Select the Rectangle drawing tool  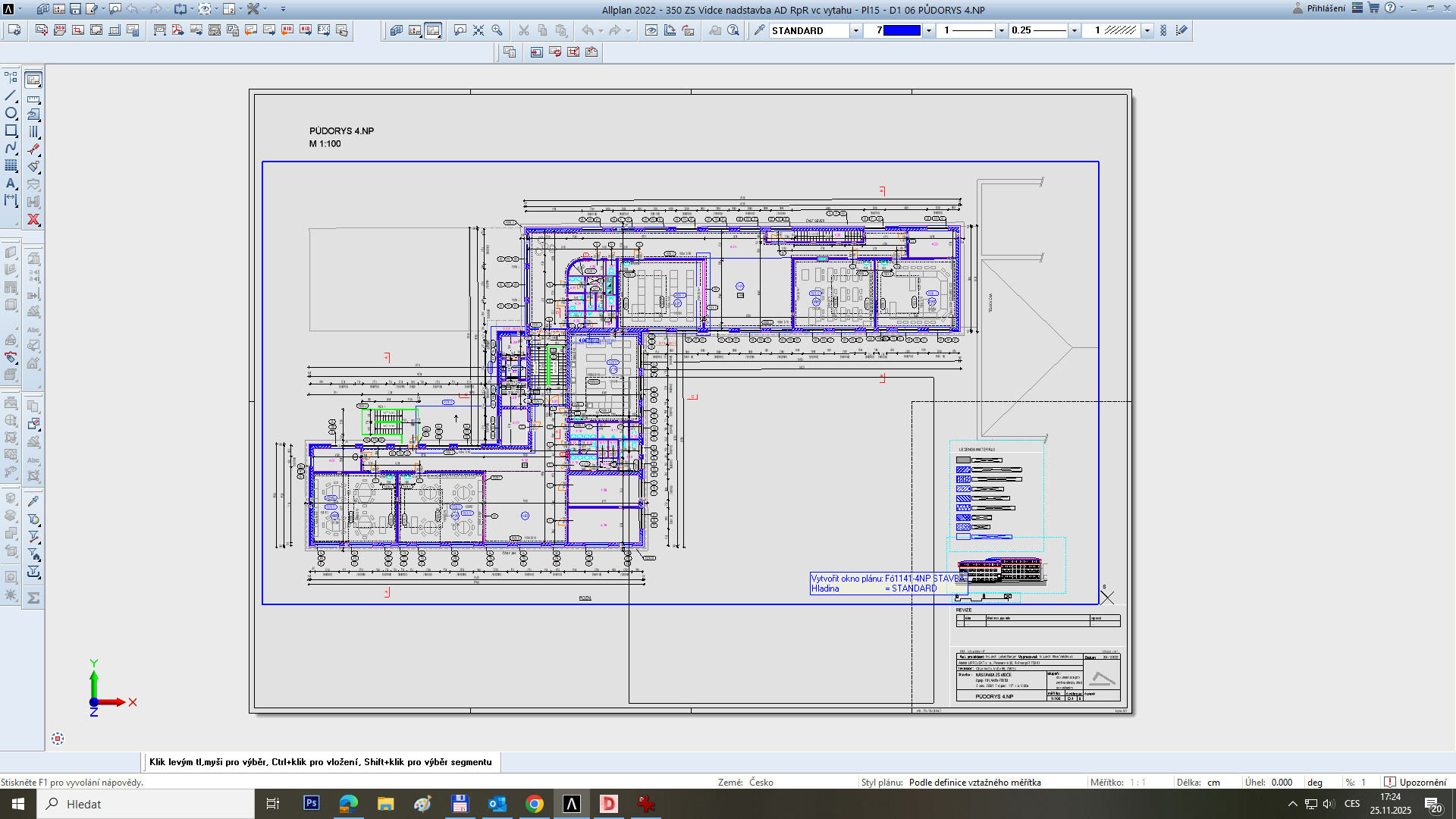point(11,130)
